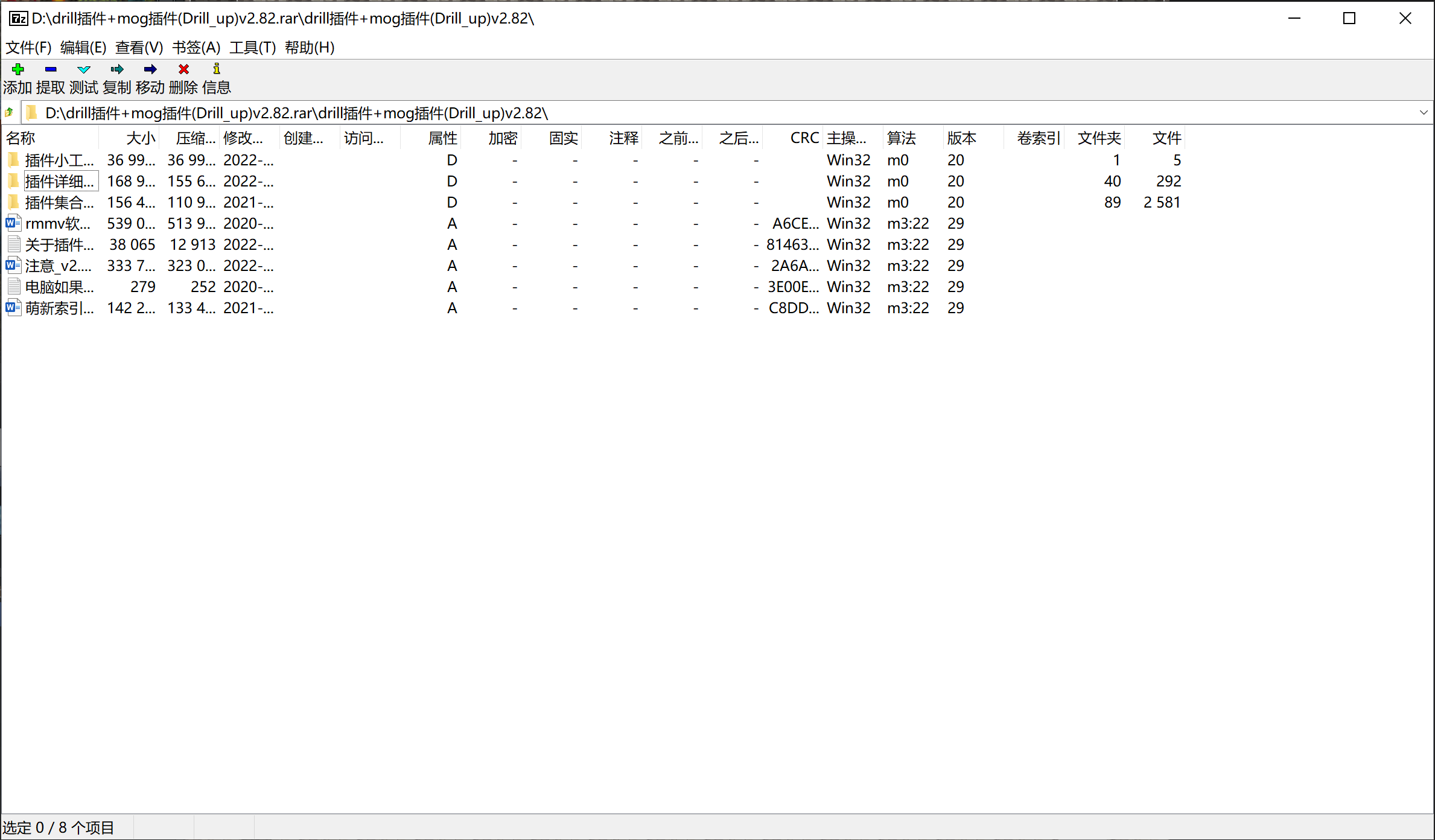Viewport: 1435px width, 840px height.
Task: Open the 工具(T) menu
Action: point(252,47)
